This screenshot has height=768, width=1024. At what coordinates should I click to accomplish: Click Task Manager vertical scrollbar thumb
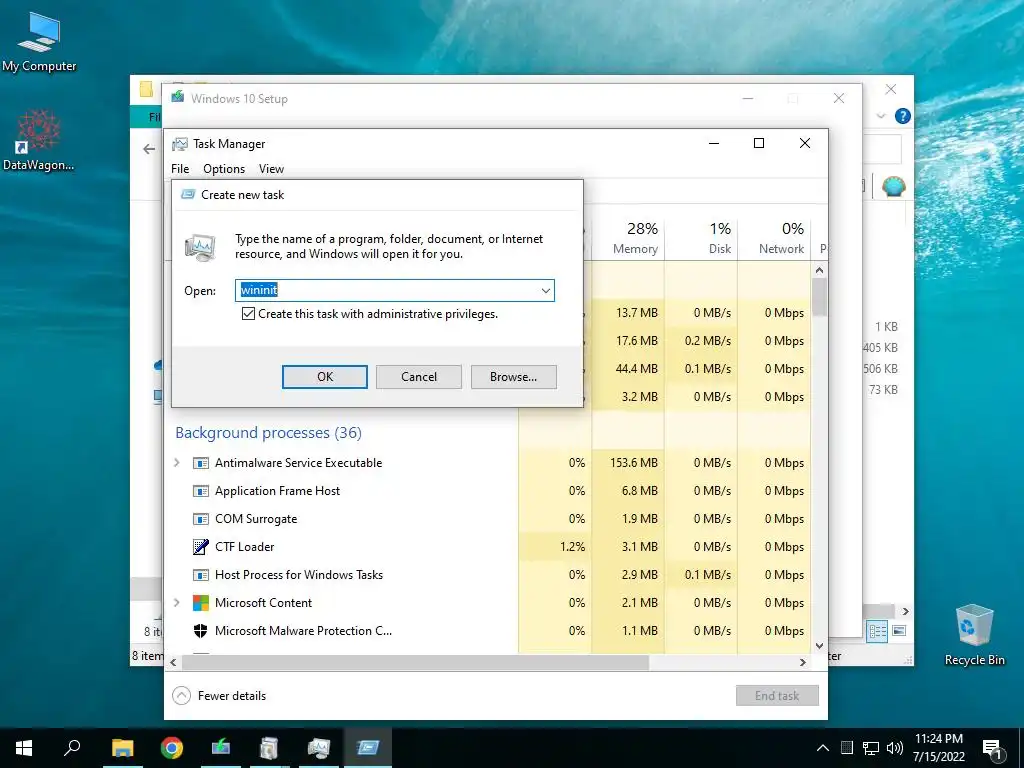[820, 298]
